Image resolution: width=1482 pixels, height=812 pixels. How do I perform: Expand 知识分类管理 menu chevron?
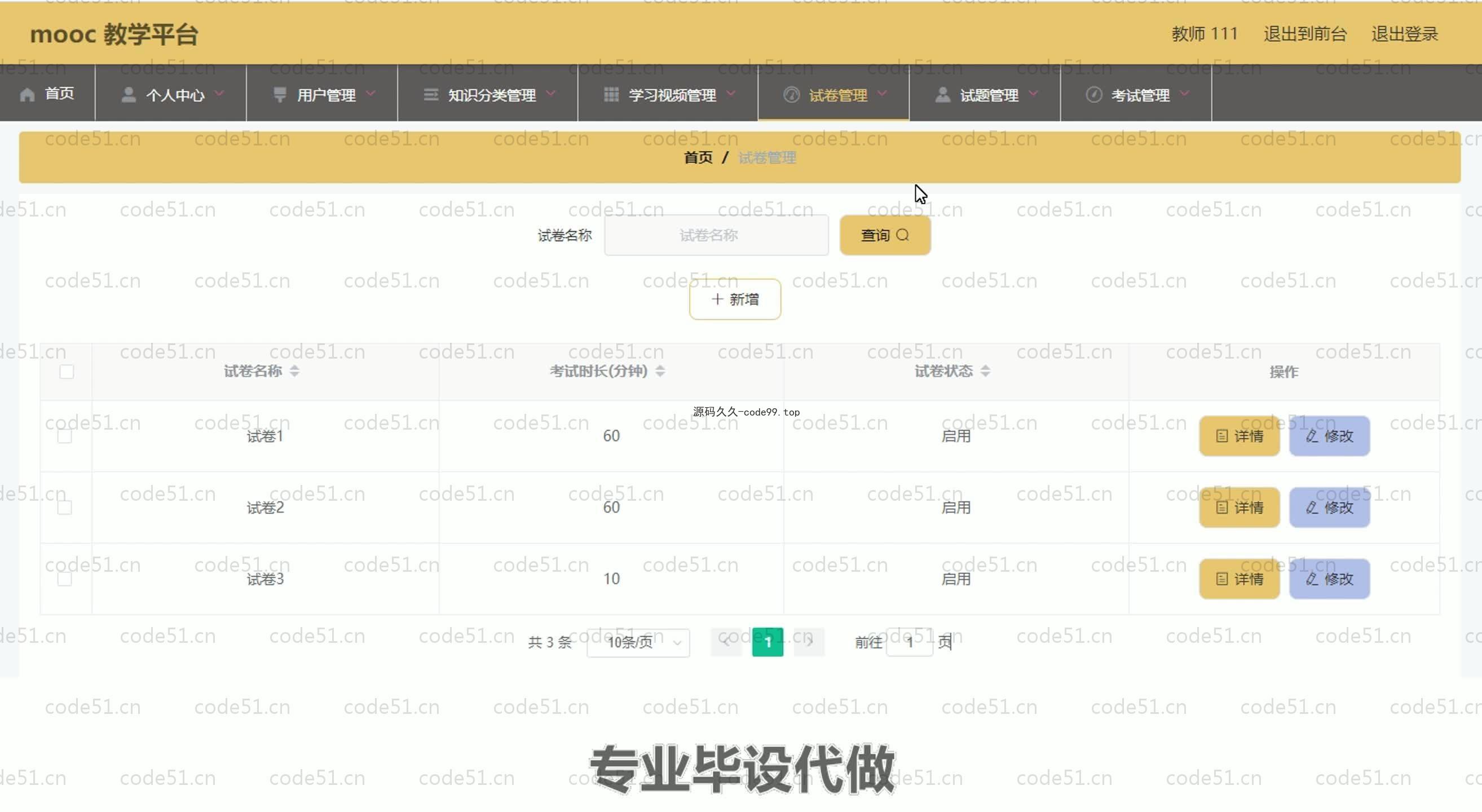pos(550,93)
